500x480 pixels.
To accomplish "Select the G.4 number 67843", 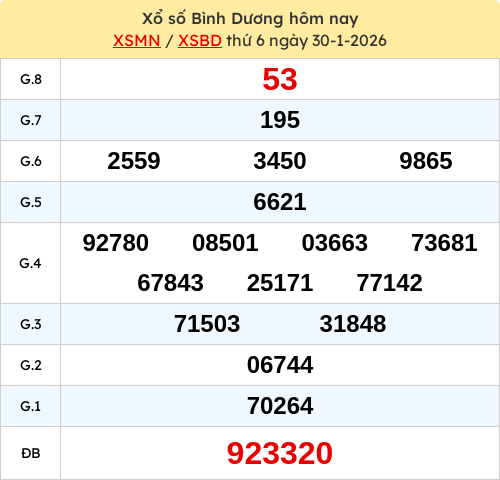I will click(x=170, y=283).
